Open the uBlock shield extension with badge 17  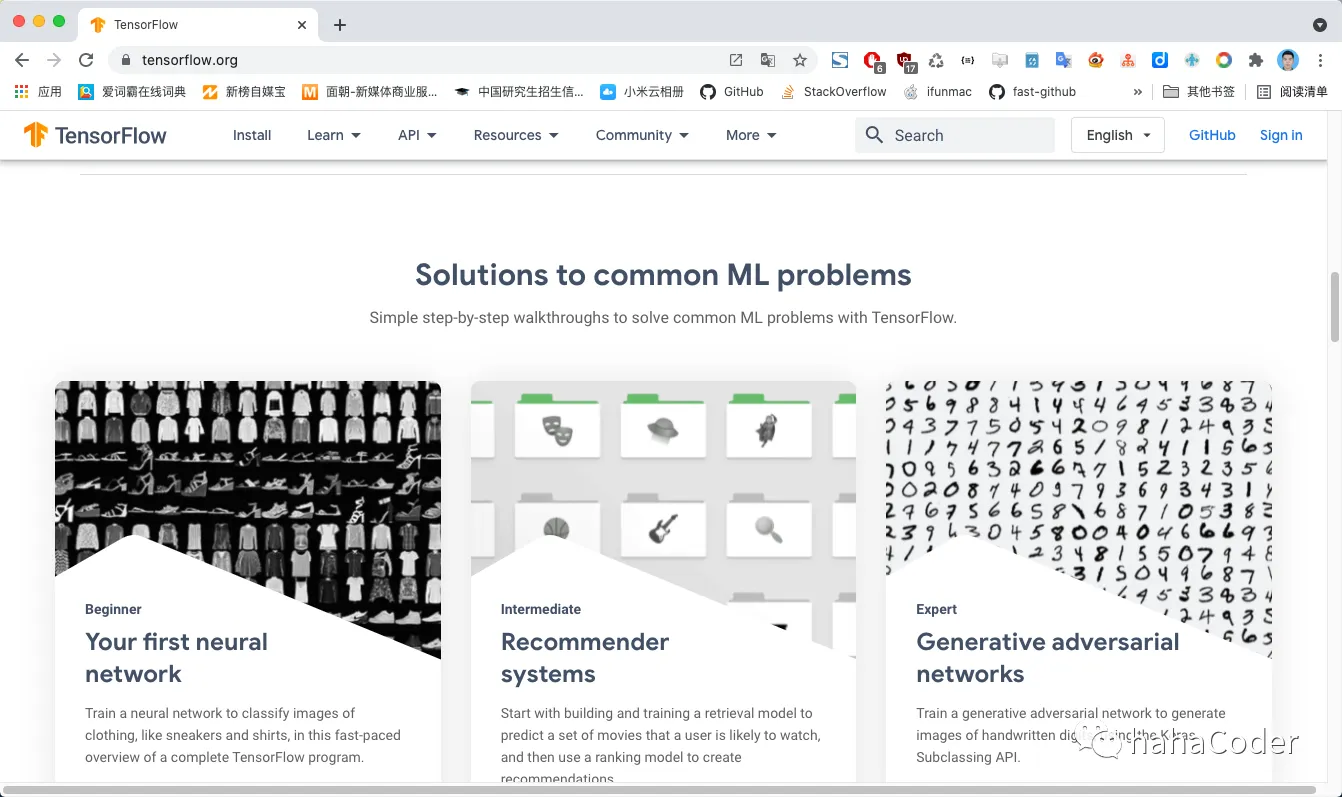point(905,61)
